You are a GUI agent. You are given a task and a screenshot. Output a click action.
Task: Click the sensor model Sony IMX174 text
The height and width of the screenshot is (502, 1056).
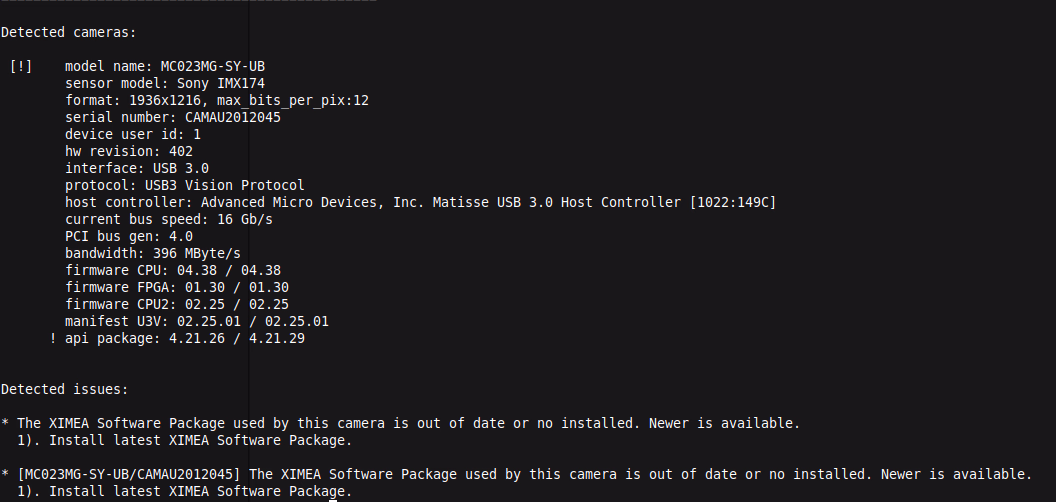221,83
